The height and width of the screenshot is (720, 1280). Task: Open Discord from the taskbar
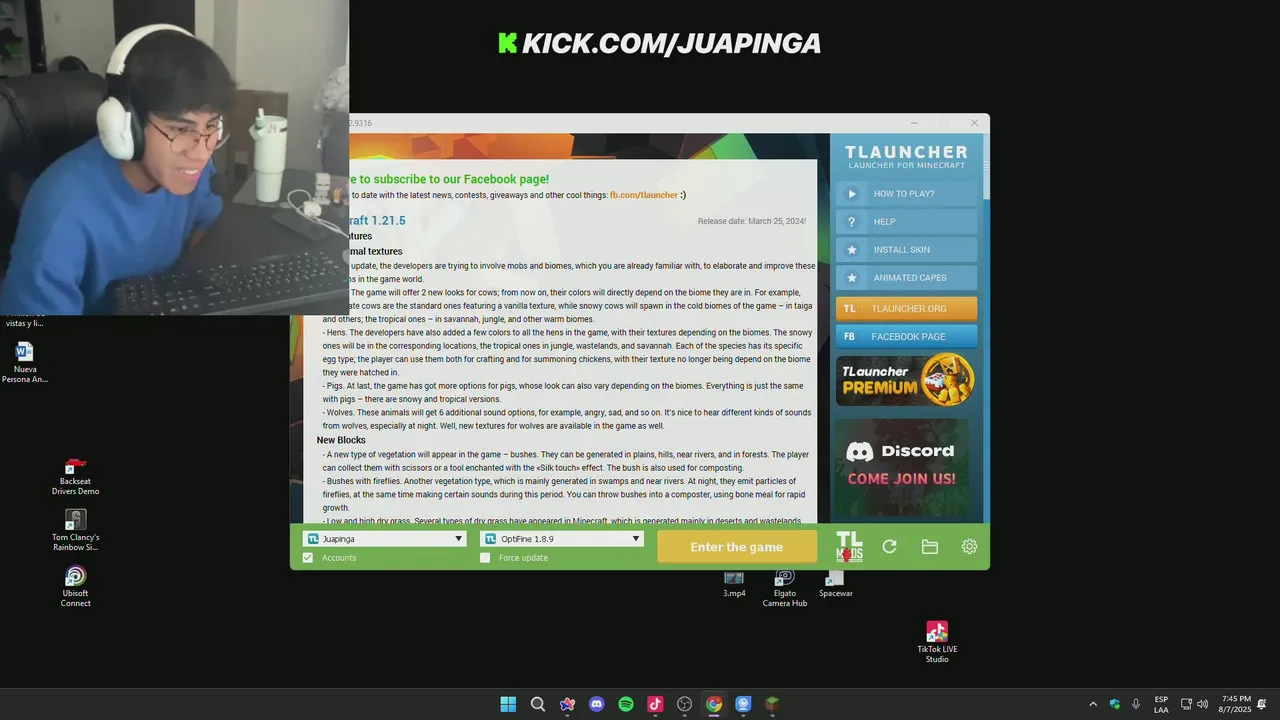tap(597, 704)
